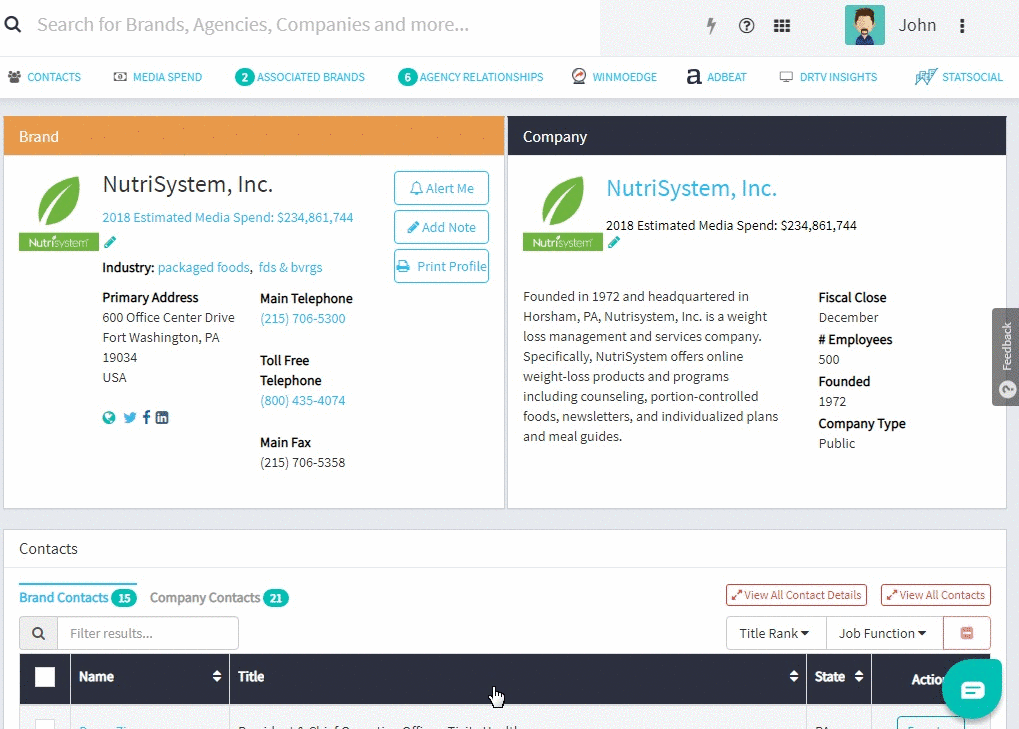
Task: Switch to the Brand Contacts tab
Action: [78, 597]
